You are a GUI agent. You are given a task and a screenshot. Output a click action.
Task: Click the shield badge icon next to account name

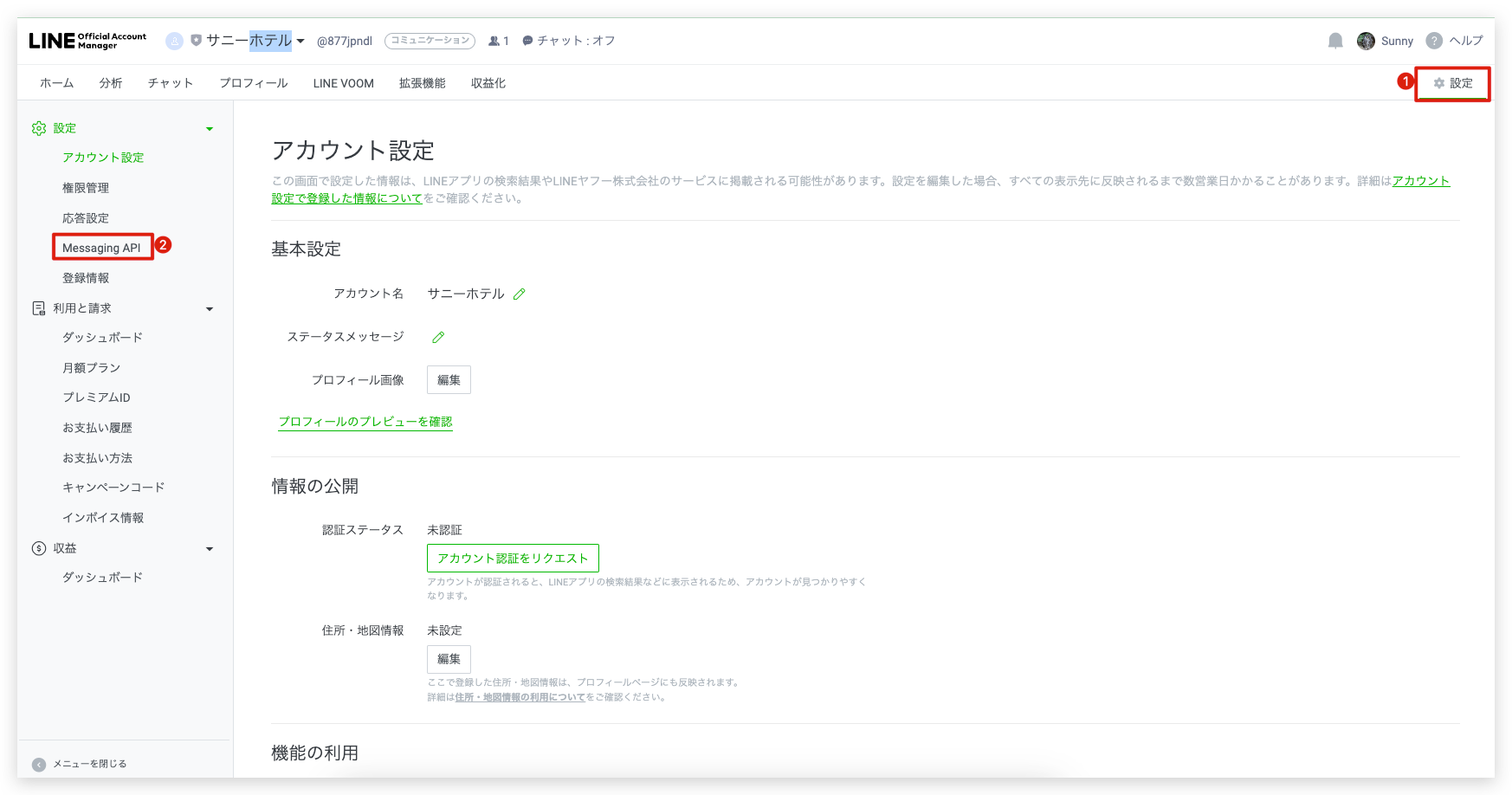point(197,40)
